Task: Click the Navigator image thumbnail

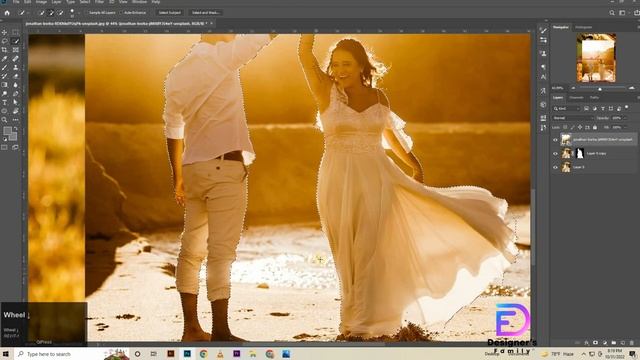Action: click(x=596, y=58)
